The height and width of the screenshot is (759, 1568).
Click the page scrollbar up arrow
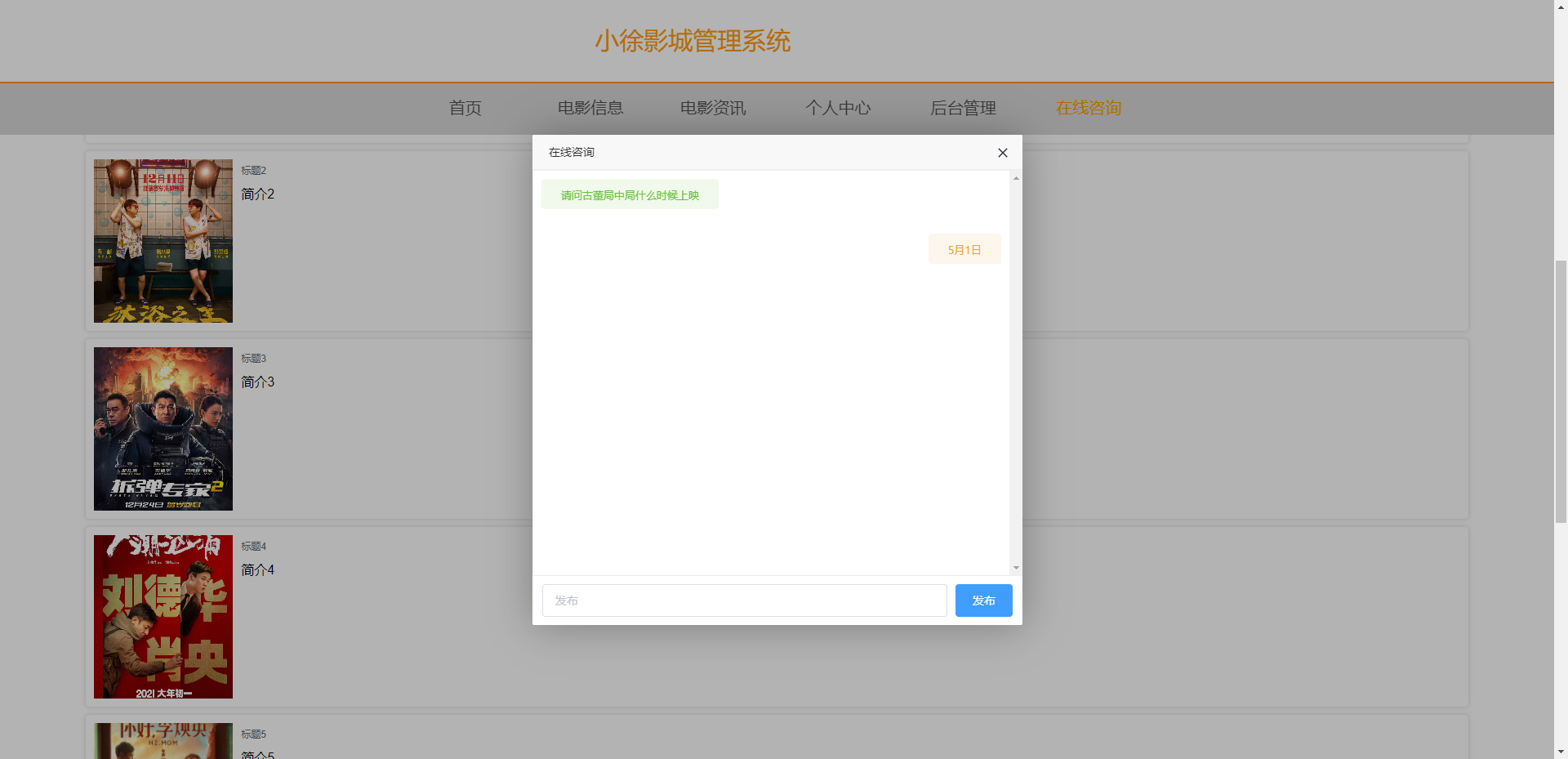[x=1561, y=7]
